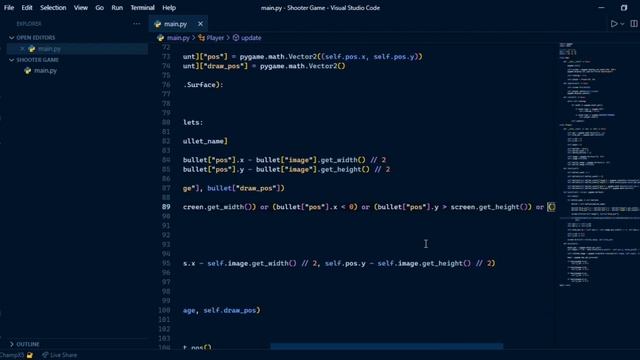Click python file icon on main.py tab
Viewport: 640px width, 360px height.
[158, 24]
